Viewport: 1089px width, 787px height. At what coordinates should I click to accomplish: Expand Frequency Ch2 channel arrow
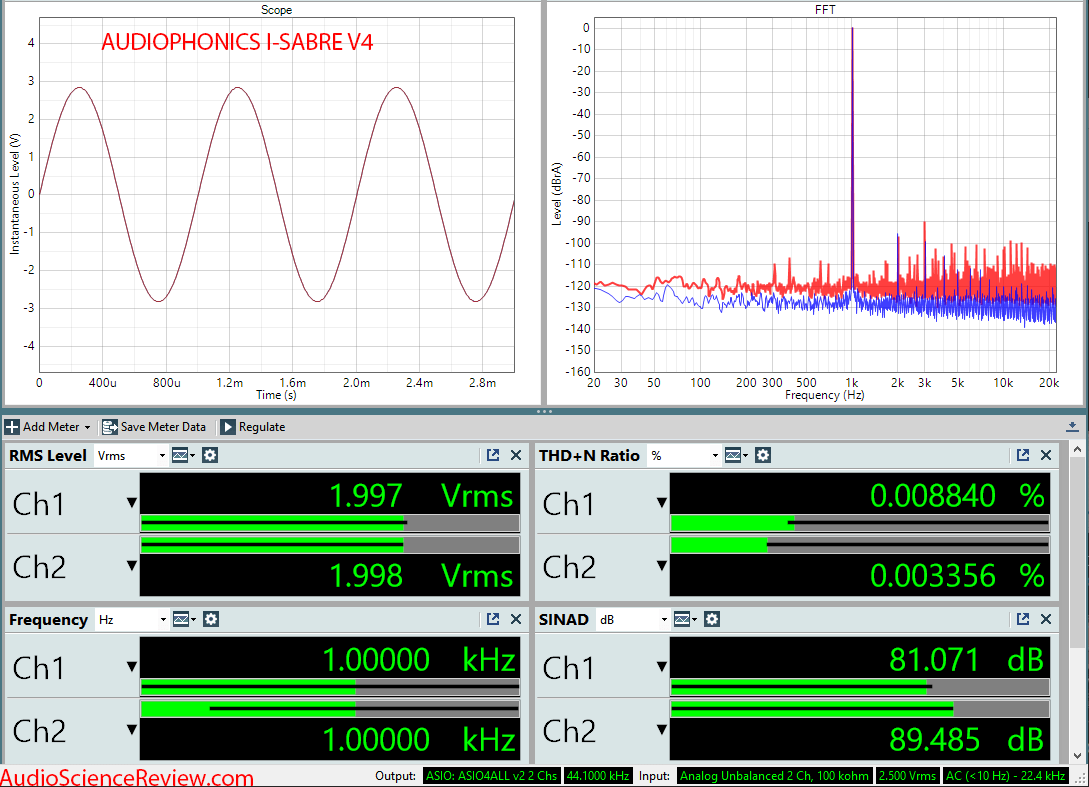[x=131, y=729]
